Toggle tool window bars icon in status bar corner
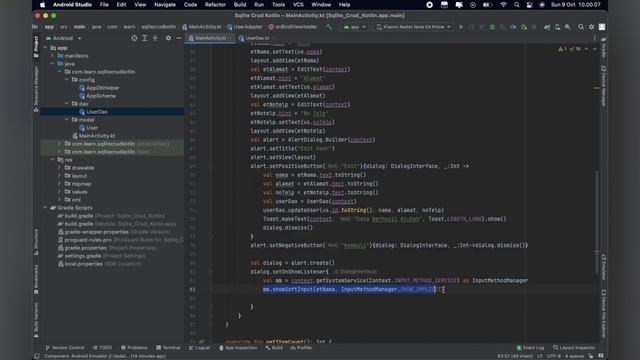Screen dimensions: 640x360 click(37, 356)
